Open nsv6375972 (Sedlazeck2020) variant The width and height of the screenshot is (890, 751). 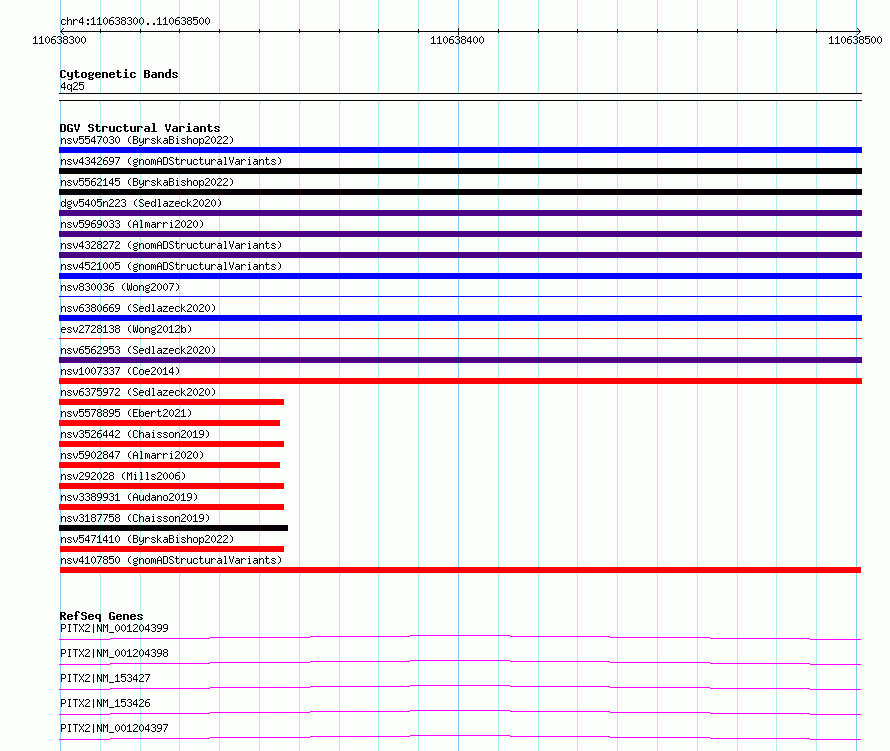pyautogui.click(x=138, y=392)
